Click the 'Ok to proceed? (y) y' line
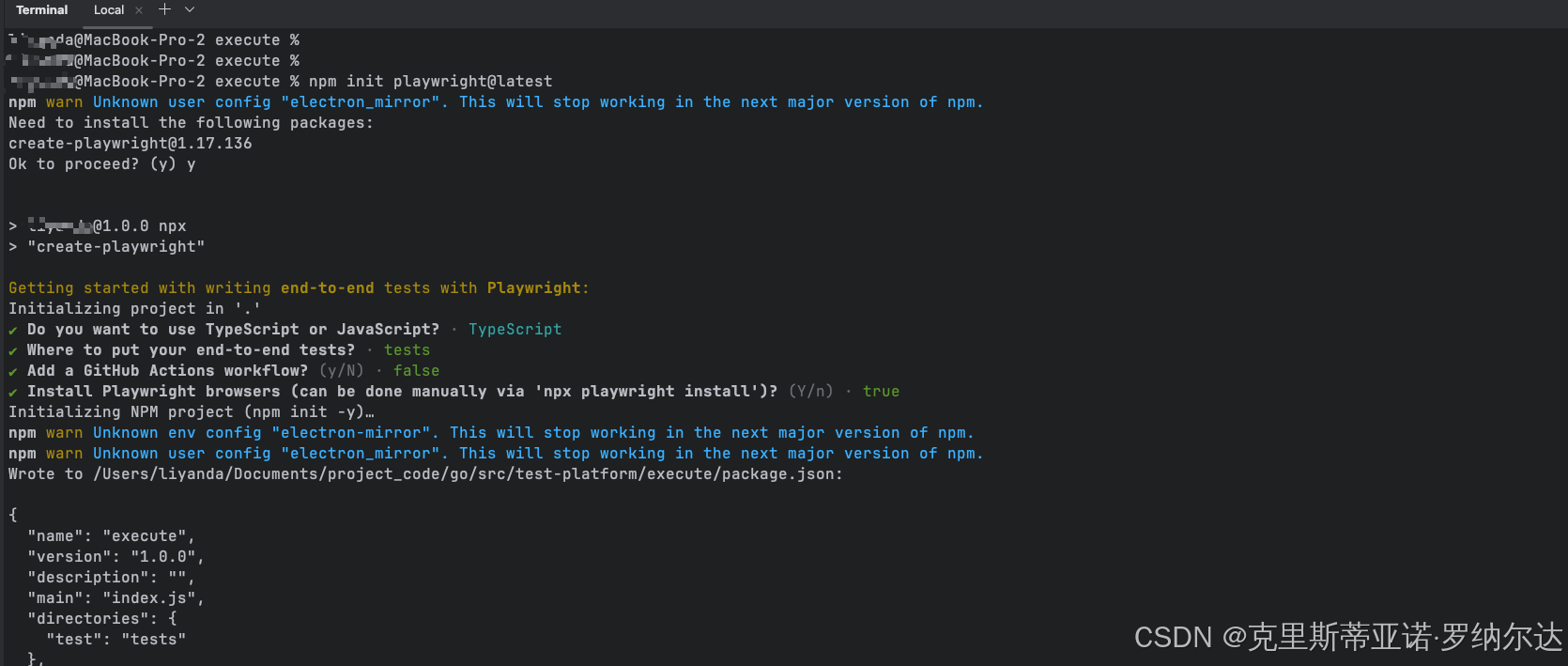The width and height of the screenshot is (1568, 666). point(102,164)
